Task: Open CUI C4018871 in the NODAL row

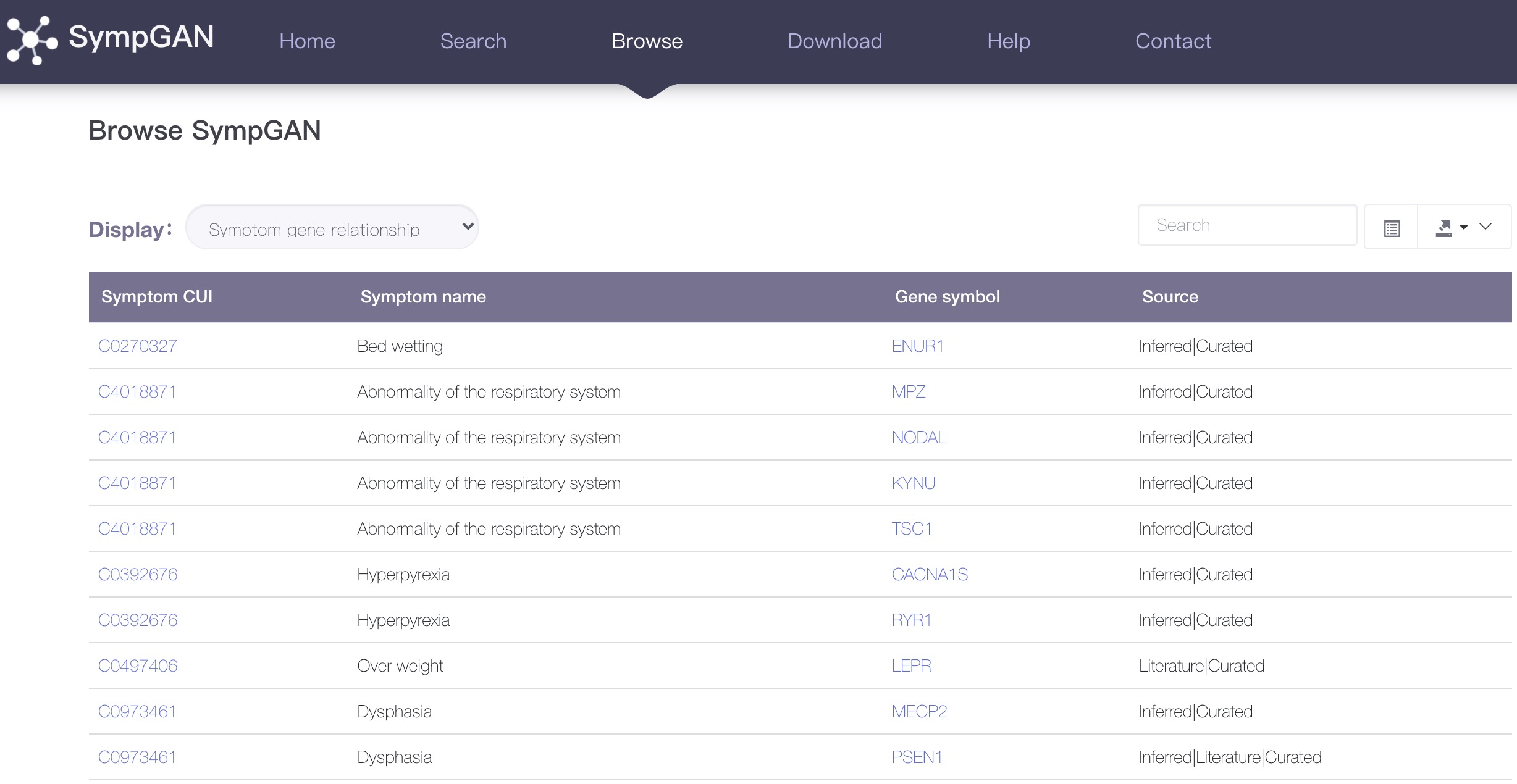Action: coord(137,438)
